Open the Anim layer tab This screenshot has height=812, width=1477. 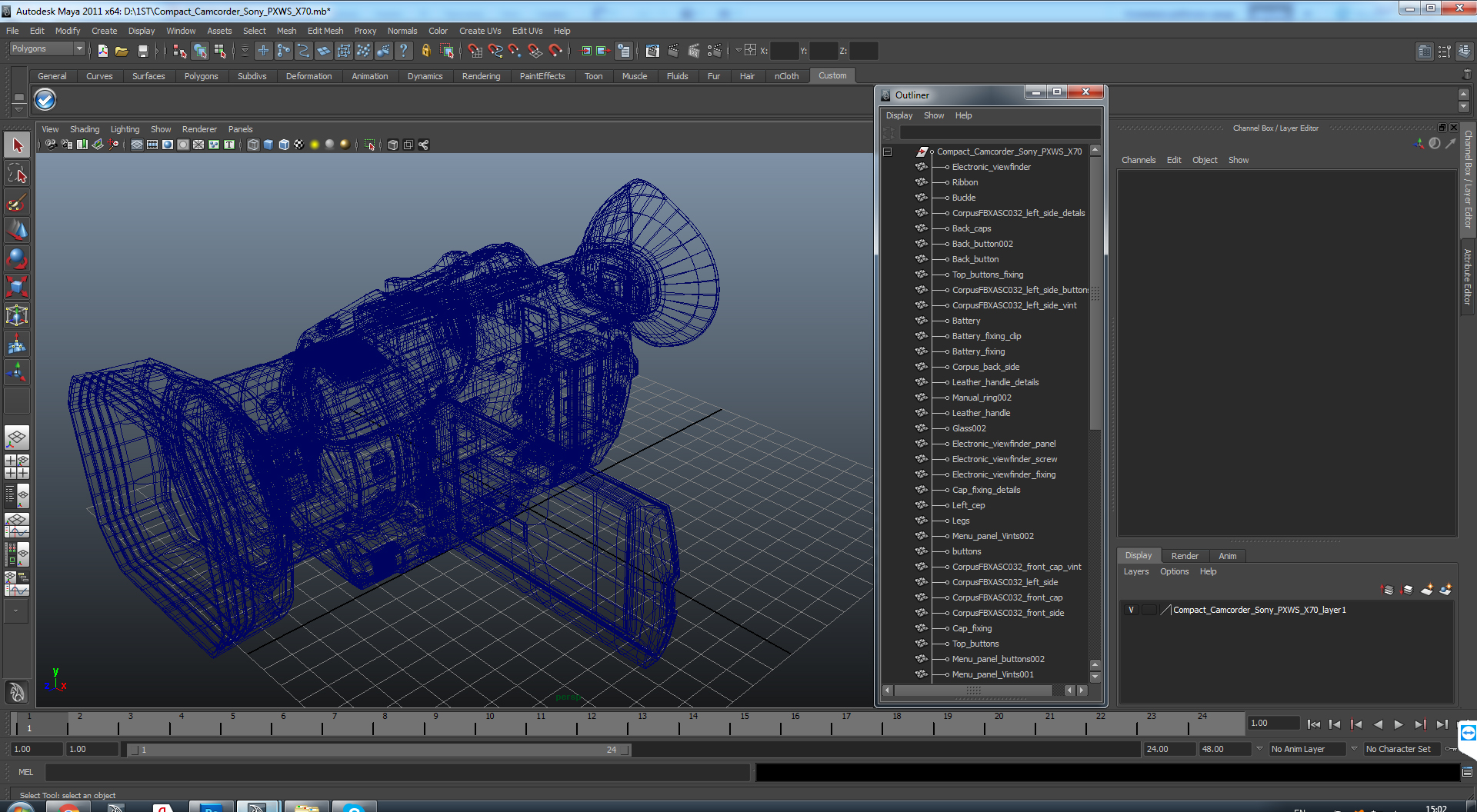1228,556
